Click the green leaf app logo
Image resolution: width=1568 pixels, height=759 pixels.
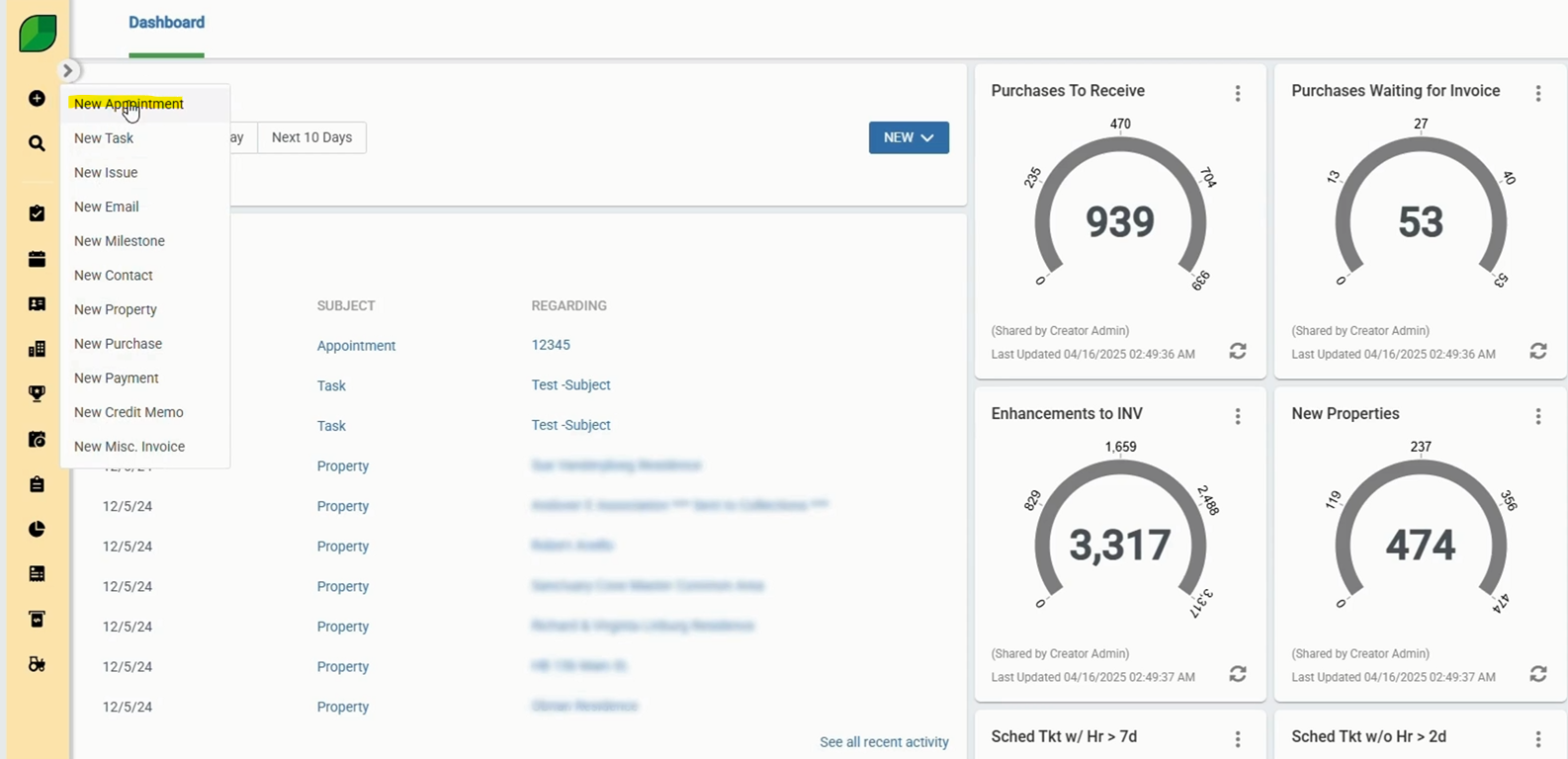pos(38,33)
